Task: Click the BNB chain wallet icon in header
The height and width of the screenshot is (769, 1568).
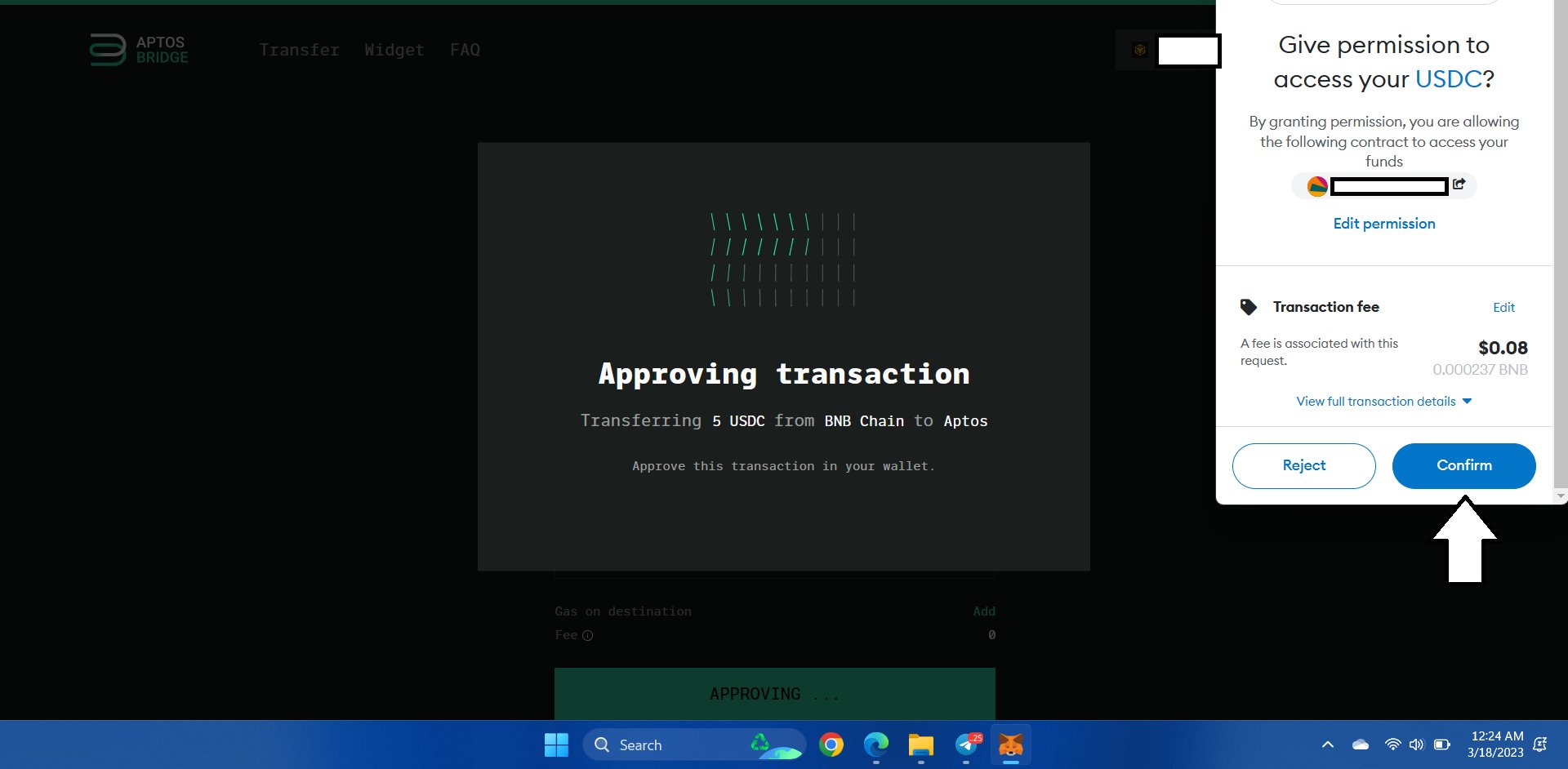Action: [x=1140, y=50]
